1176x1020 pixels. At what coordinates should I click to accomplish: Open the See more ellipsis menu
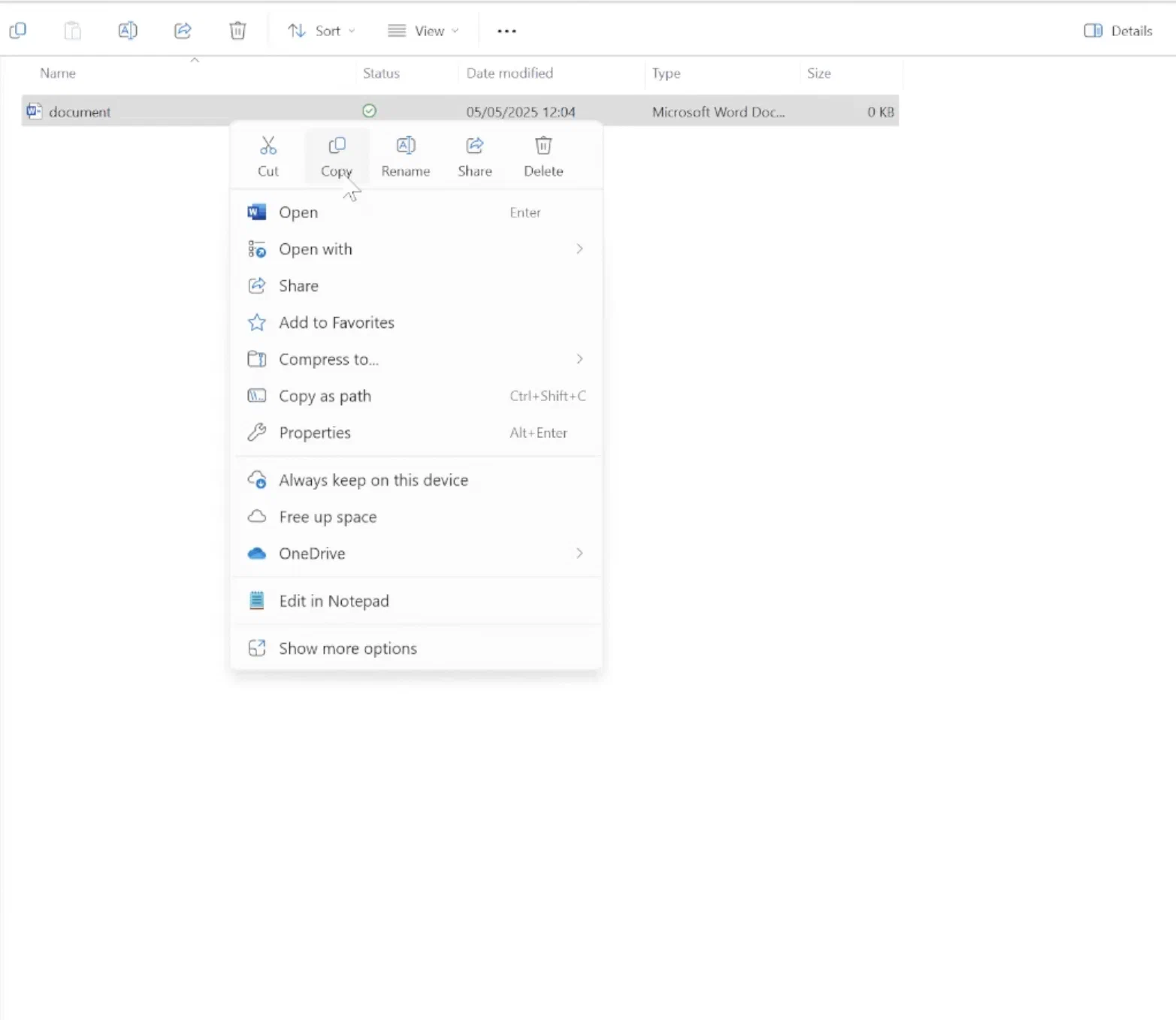[x=507, y=31]
